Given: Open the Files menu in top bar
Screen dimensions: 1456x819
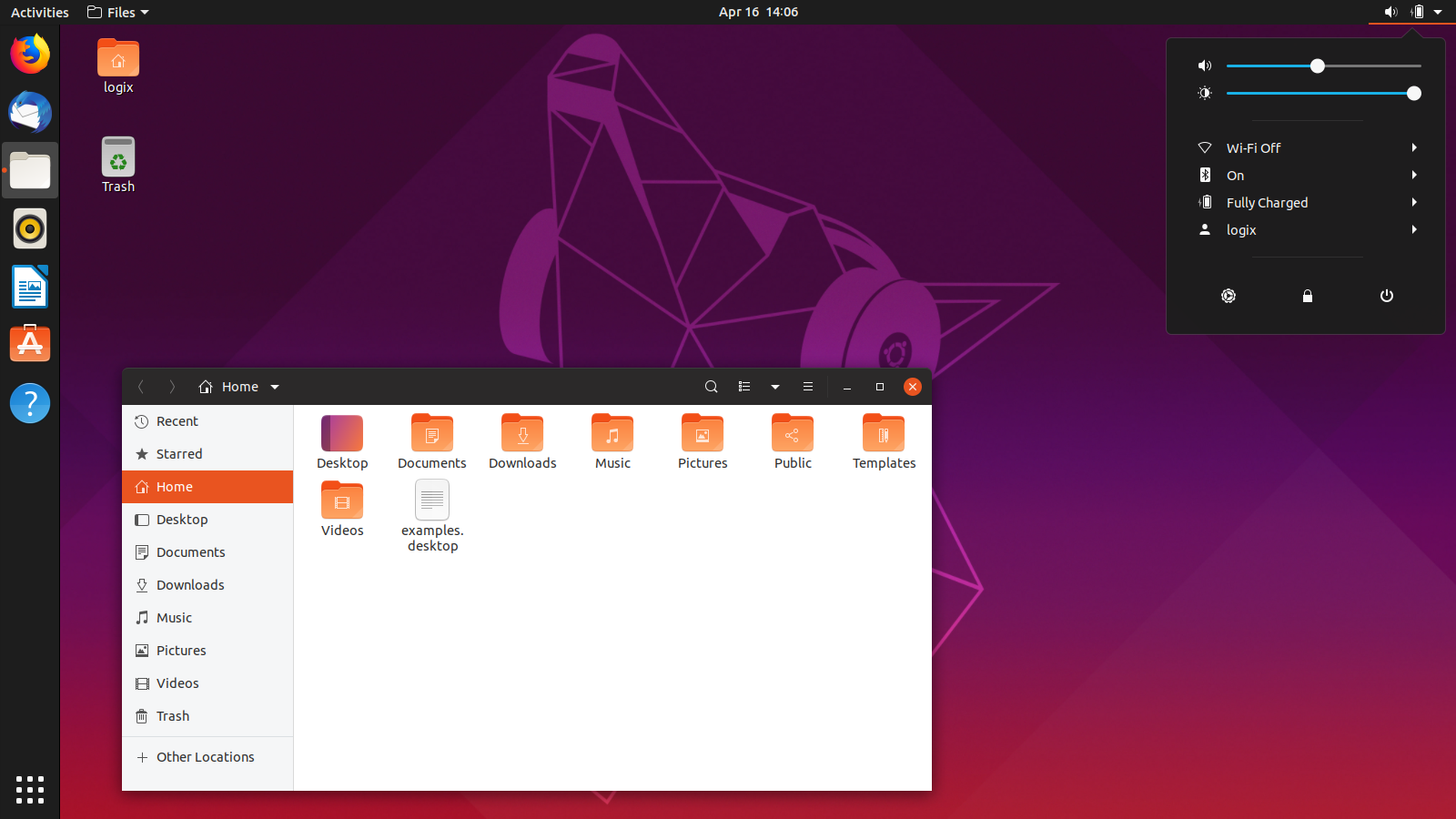Looking at the screenshot, I should pos(116,12).
